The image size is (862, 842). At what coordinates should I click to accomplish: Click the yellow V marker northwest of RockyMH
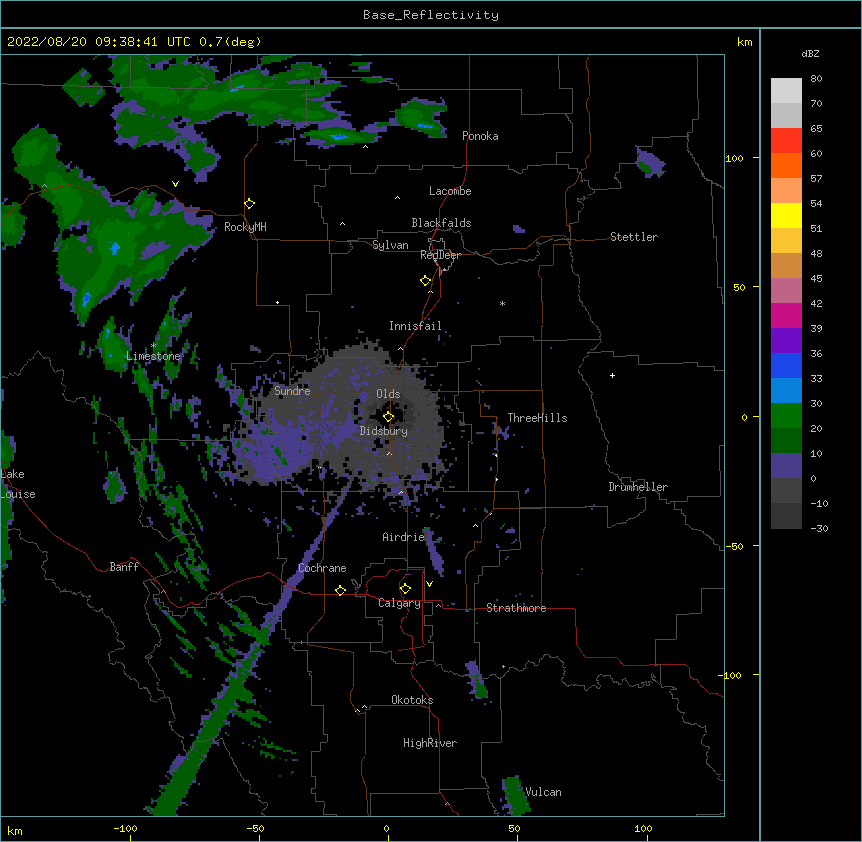coord(175,184)
